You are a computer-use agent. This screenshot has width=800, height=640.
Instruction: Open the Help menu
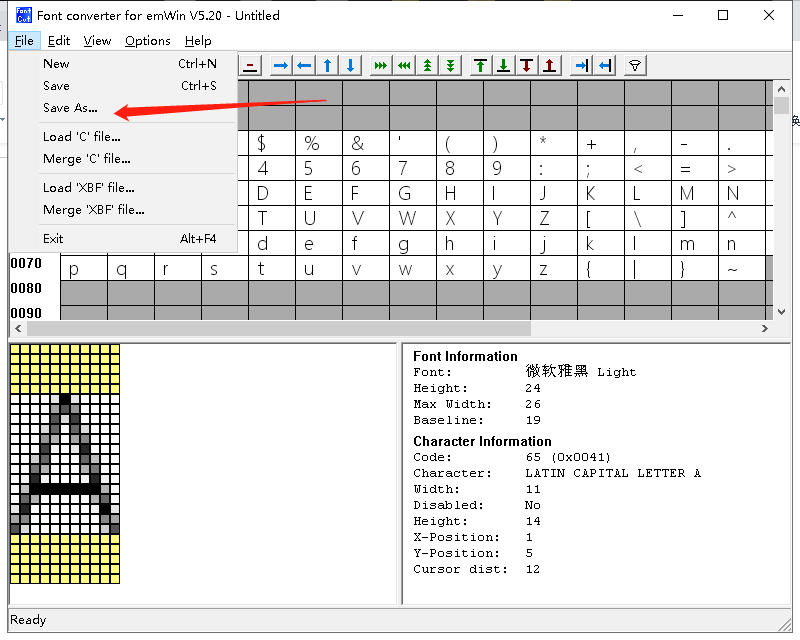pyautogui.click(x=198, y=41)
